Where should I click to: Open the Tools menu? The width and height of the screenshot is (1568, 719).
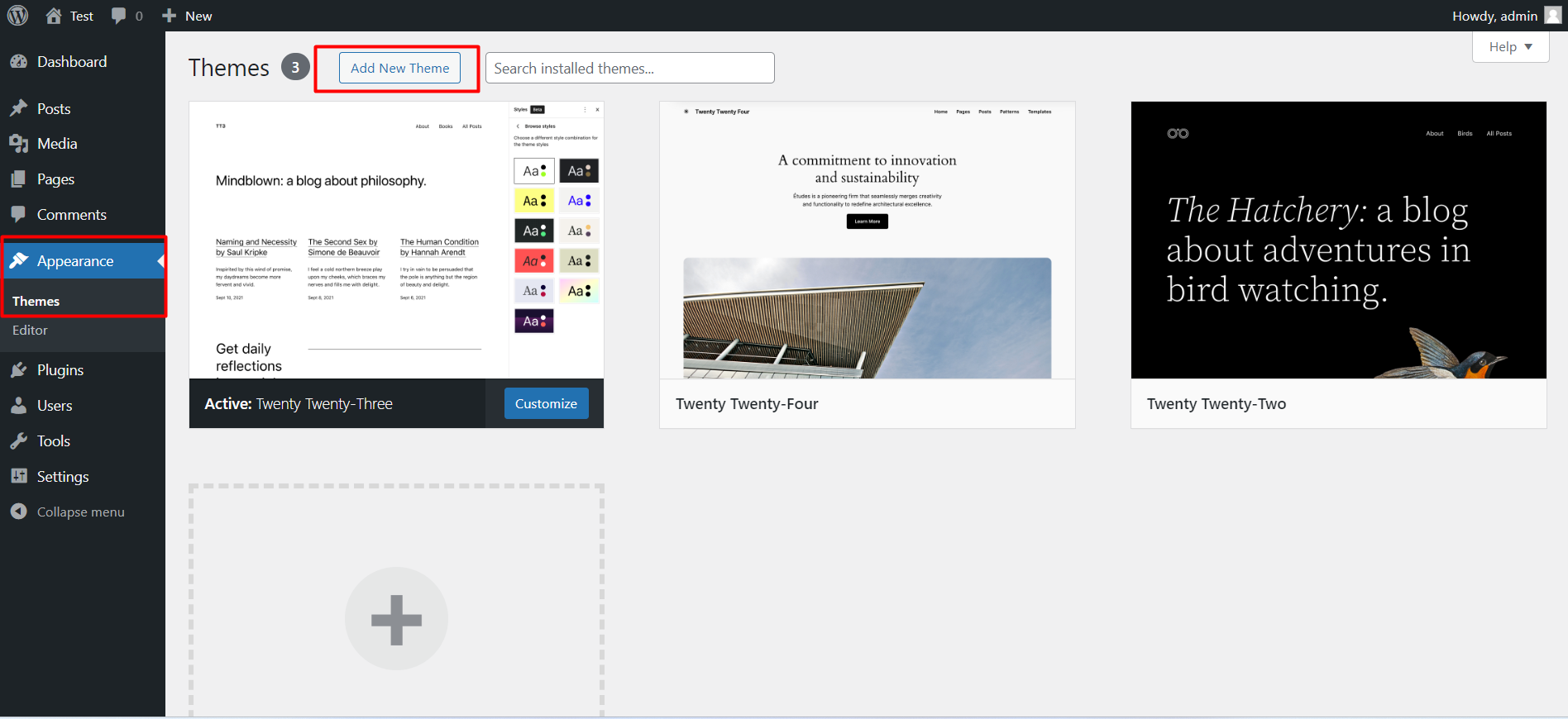83,441
